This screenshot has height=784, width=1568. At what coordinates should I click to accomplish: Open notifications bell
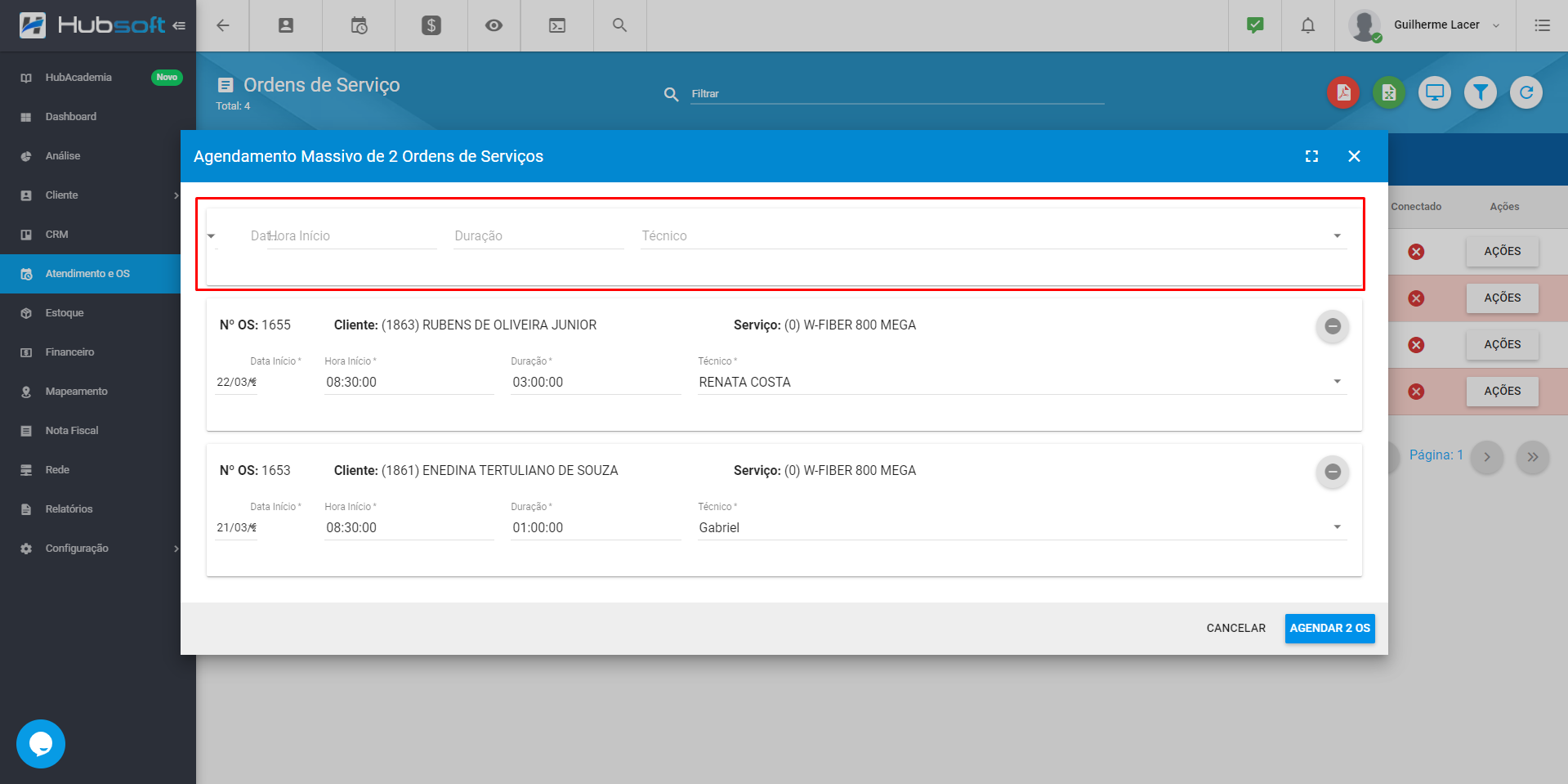(x=1308, y=25)
